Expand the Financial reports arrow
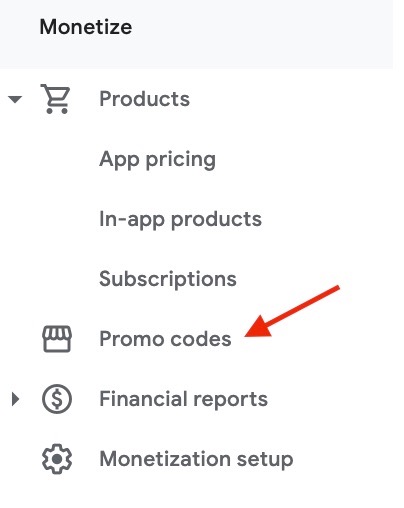 tap(15, 399)
